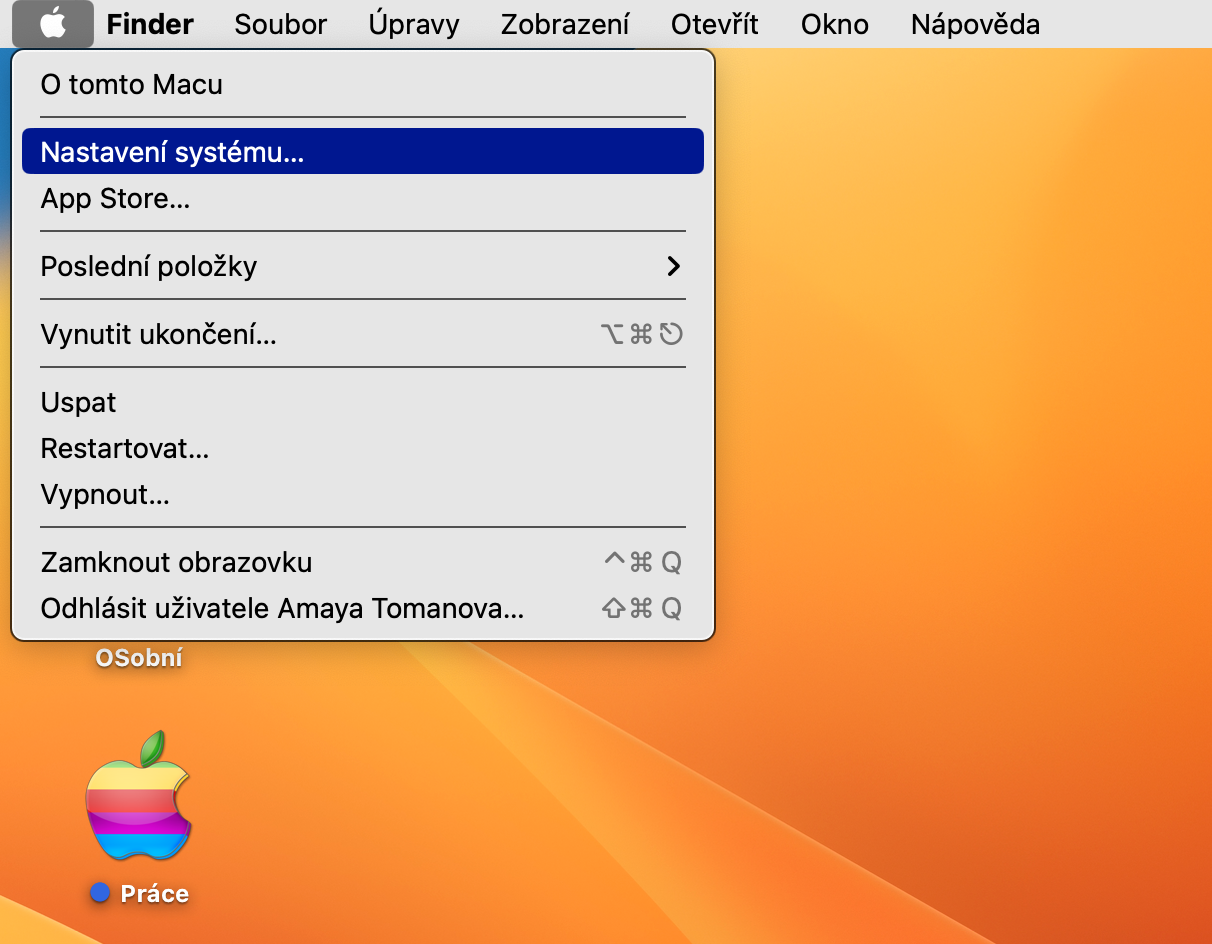Screen dimensions: 1212x944
Task: Select Restartovat…
Action: [x=363, y=448]
